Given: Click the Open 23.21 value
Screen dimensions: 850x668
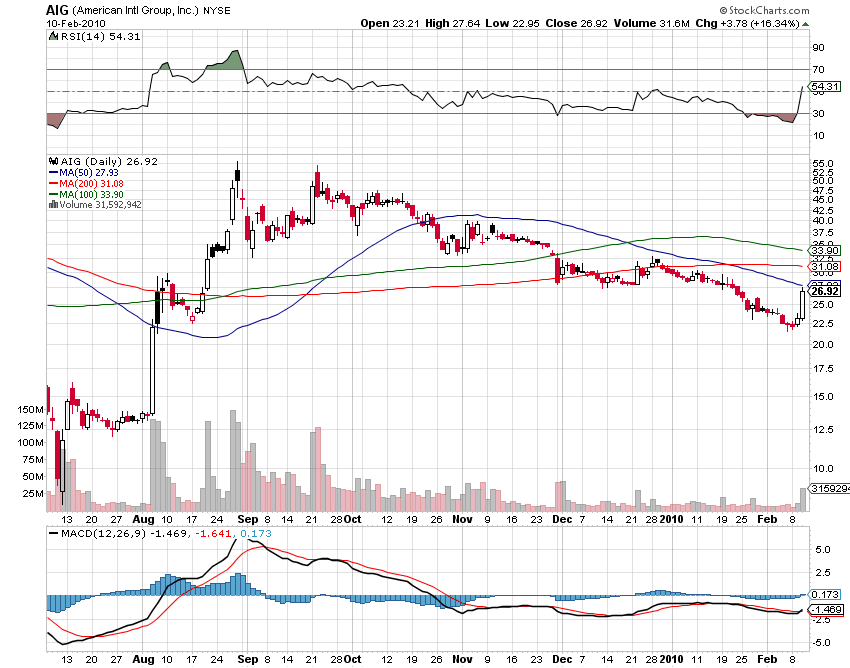Looking at the screenshot, I should click(x=390, y=23).
